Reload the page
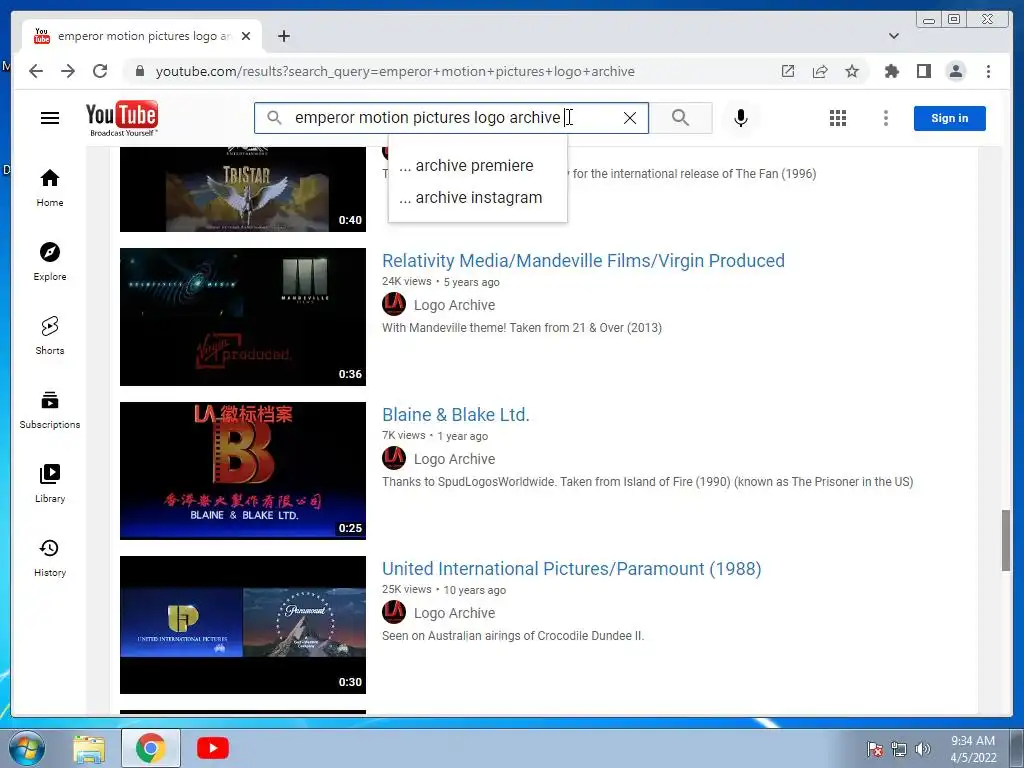 tap(100, 71)
